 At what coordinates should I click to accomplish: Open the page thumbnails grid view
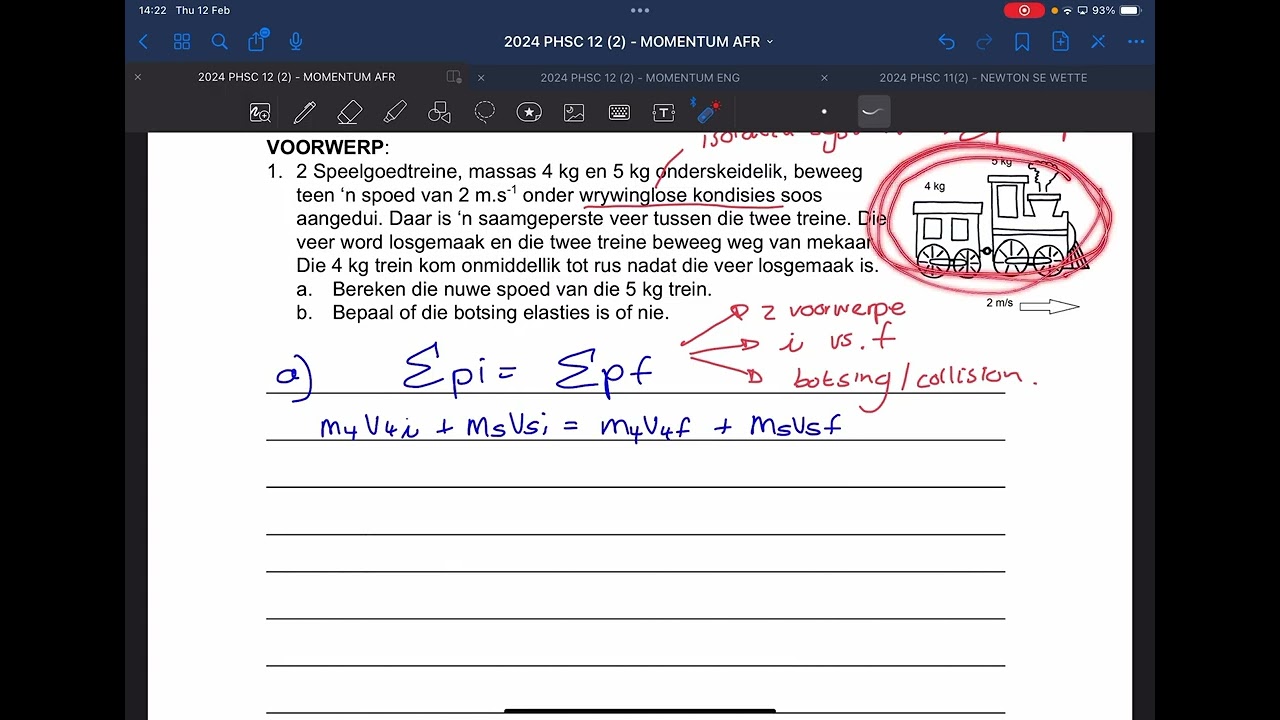point(182,42)
